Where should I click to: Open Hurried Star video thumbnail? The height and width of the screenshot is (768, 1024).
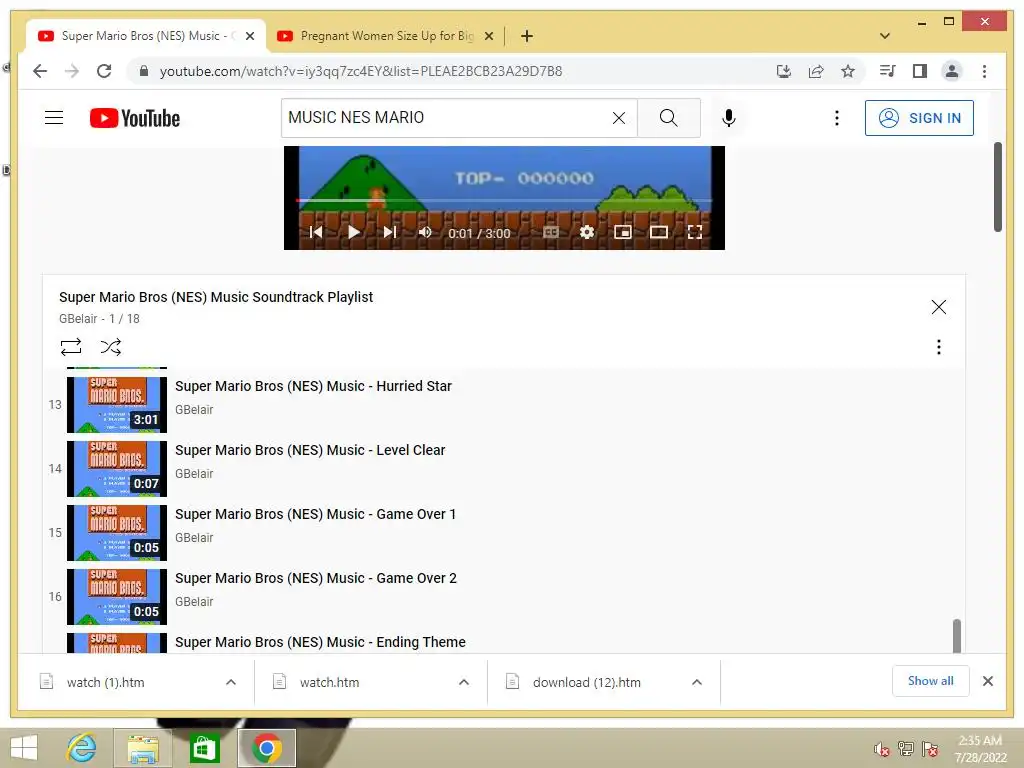point(117,404)
